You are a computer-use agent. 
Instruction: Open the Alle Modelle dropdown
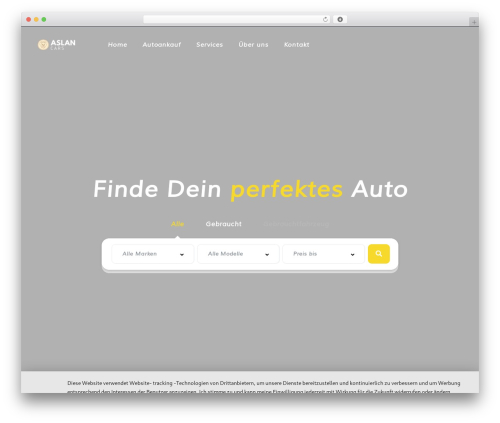[238, 254]
